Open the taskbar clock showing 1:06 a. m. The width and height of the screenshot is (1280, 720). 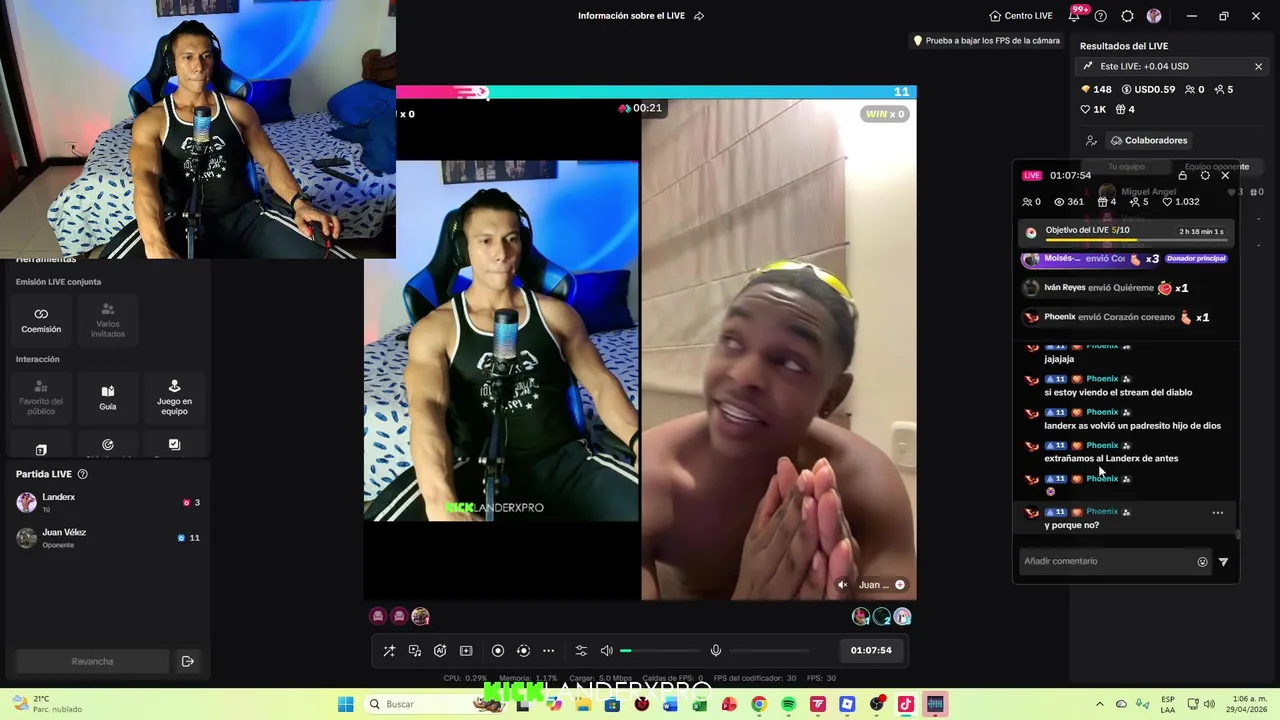[x=1248, y=704]
